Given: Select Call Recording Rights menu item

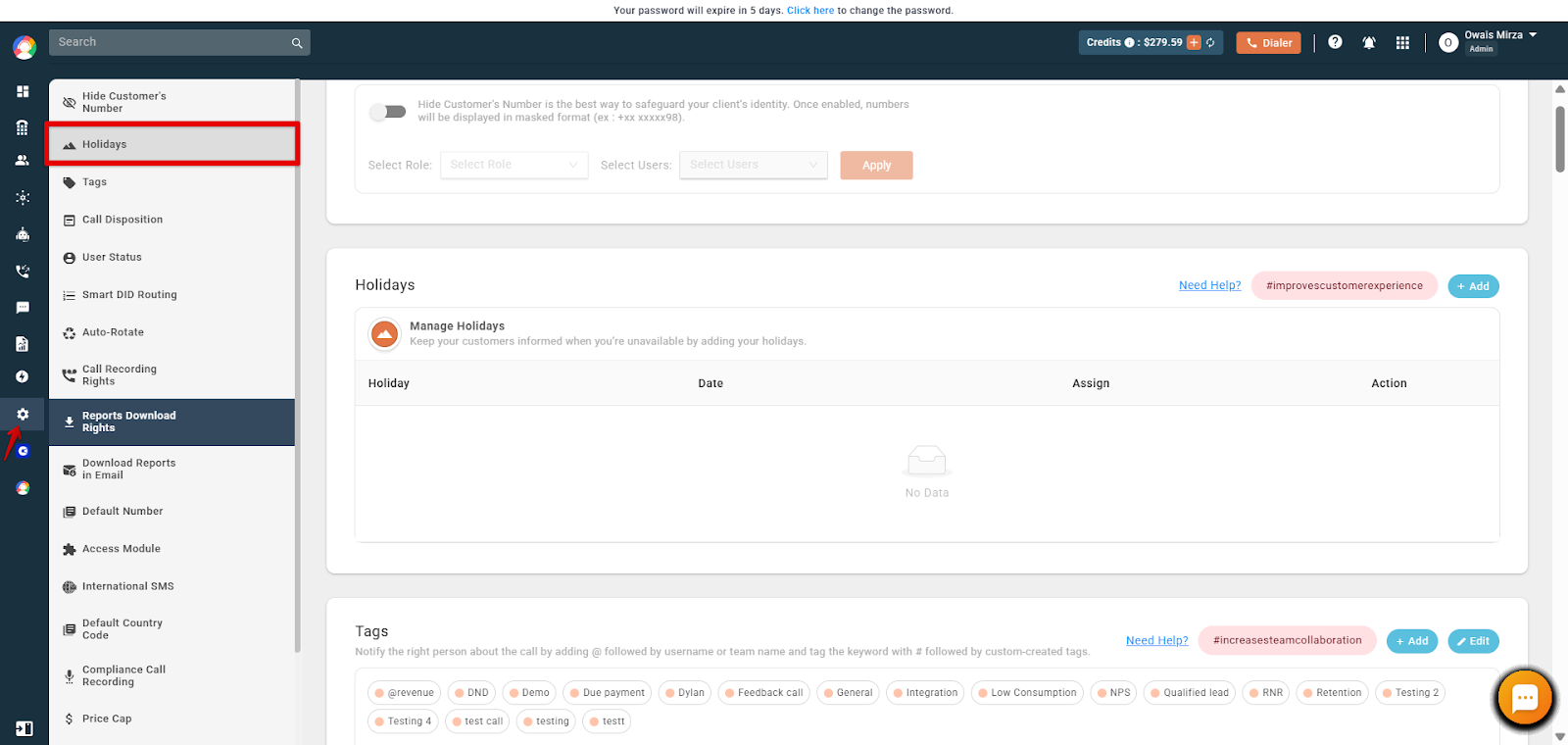Looking at the screenshot, I should tap(171, 375).
